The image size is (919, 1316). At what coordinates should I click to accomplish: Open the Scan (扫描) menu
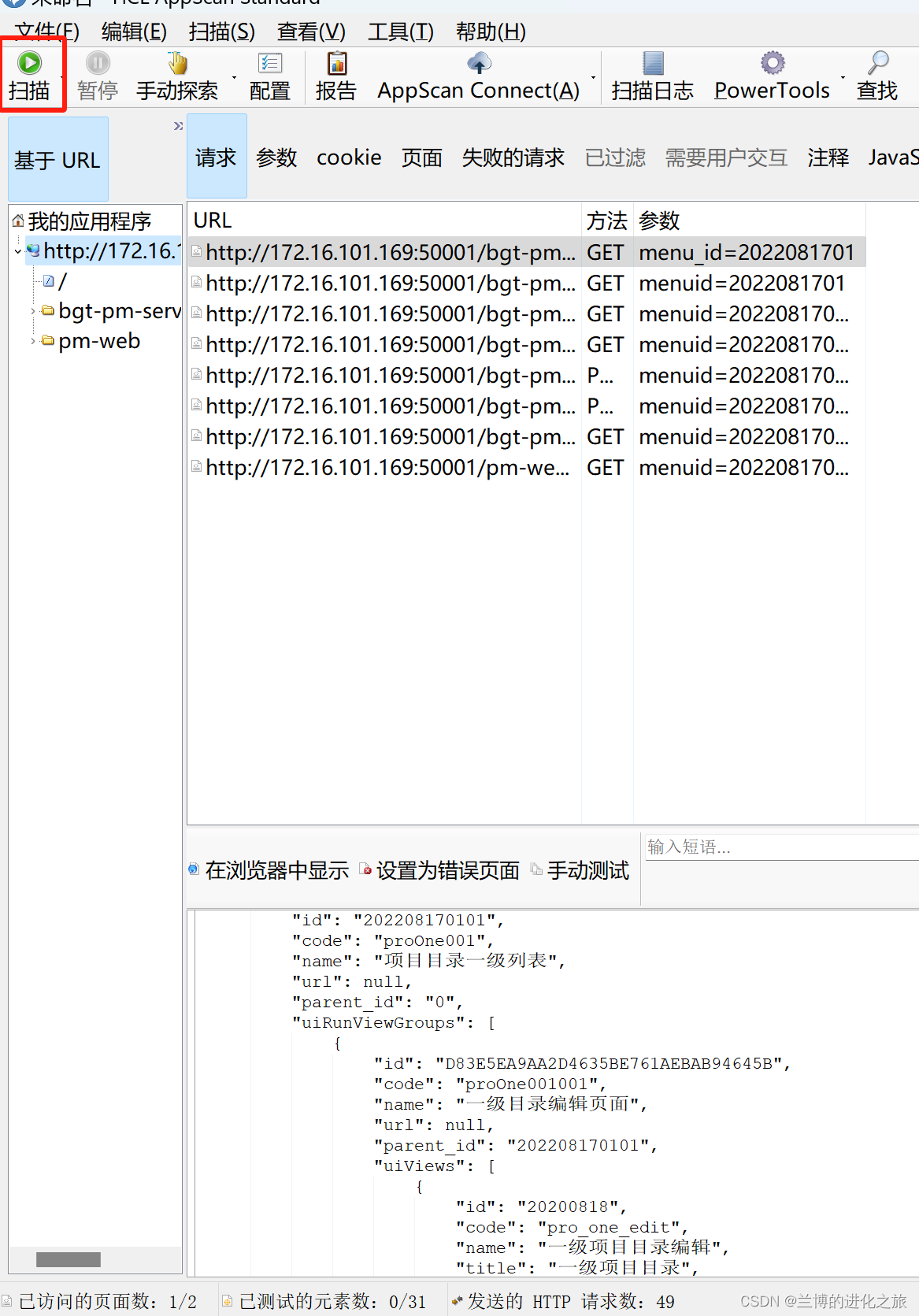point(222,32)
